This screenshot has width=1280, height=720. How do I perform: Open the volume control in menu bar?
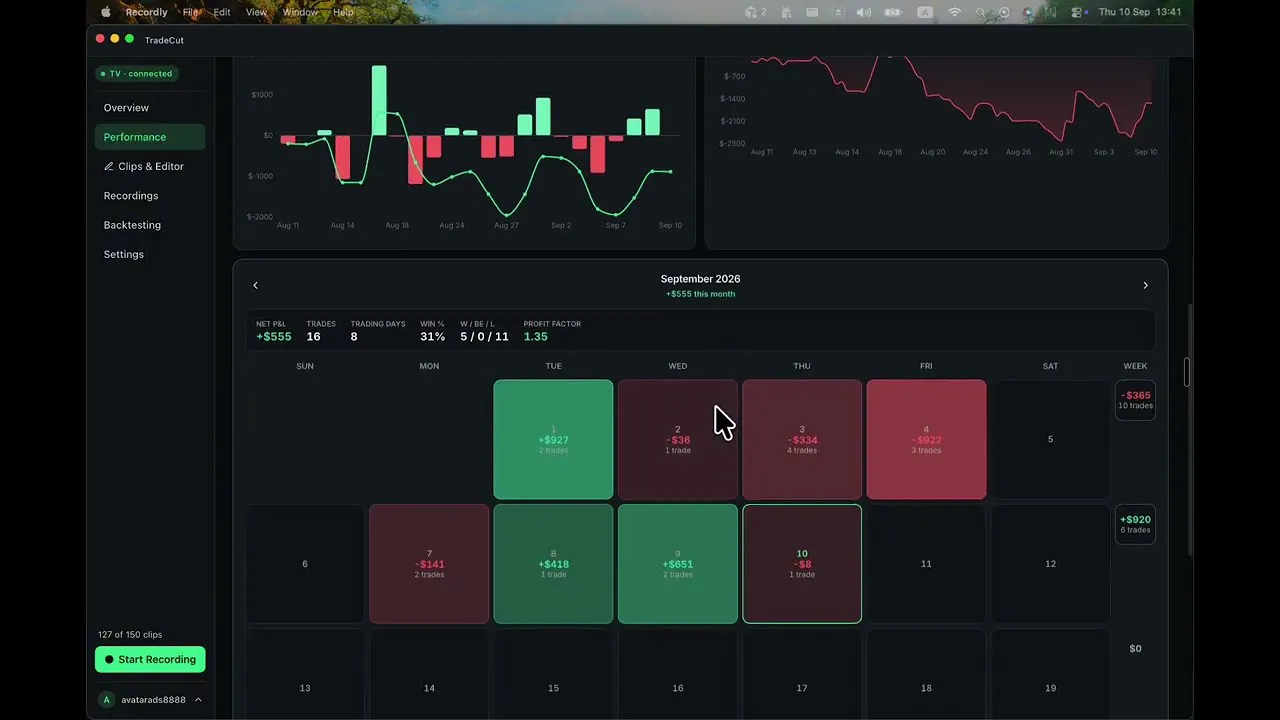(x=864, y=12)
